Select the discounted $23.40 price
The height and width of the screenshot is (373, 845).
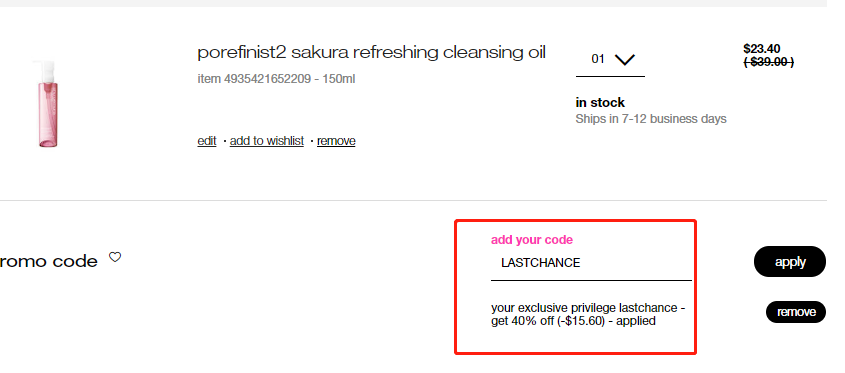(x=761, y=49)
